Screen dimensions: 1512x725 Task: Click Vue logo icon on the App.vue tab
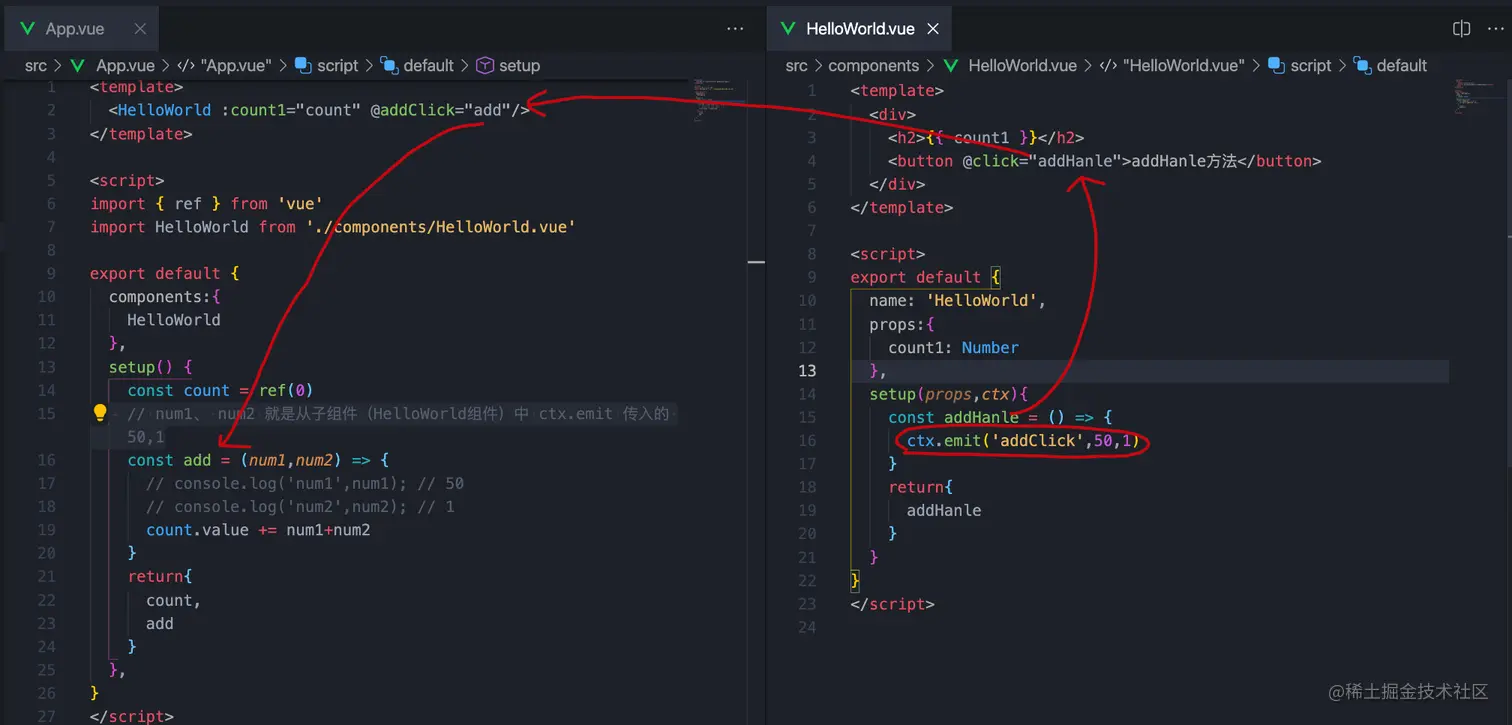click(28, 29)
